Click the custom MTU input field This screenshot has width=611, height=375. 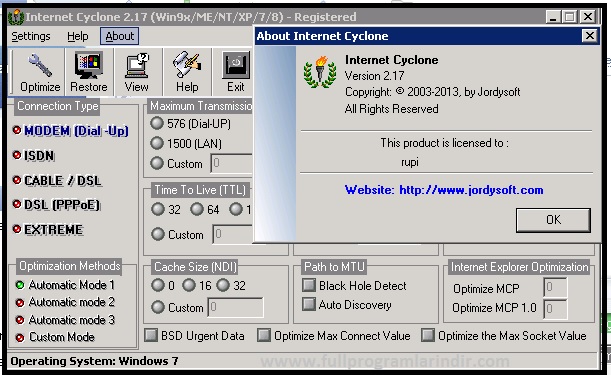pos(232,163)
